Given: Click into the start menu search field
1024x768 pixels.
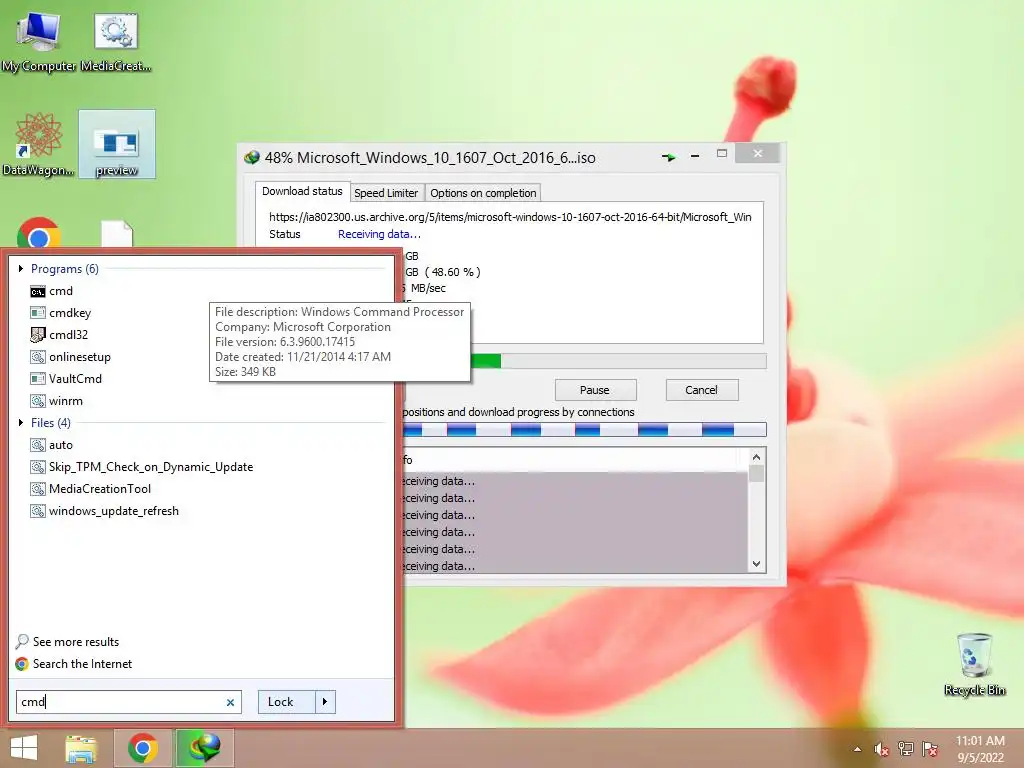Looking at the screenshot, I should coord(129,702).
